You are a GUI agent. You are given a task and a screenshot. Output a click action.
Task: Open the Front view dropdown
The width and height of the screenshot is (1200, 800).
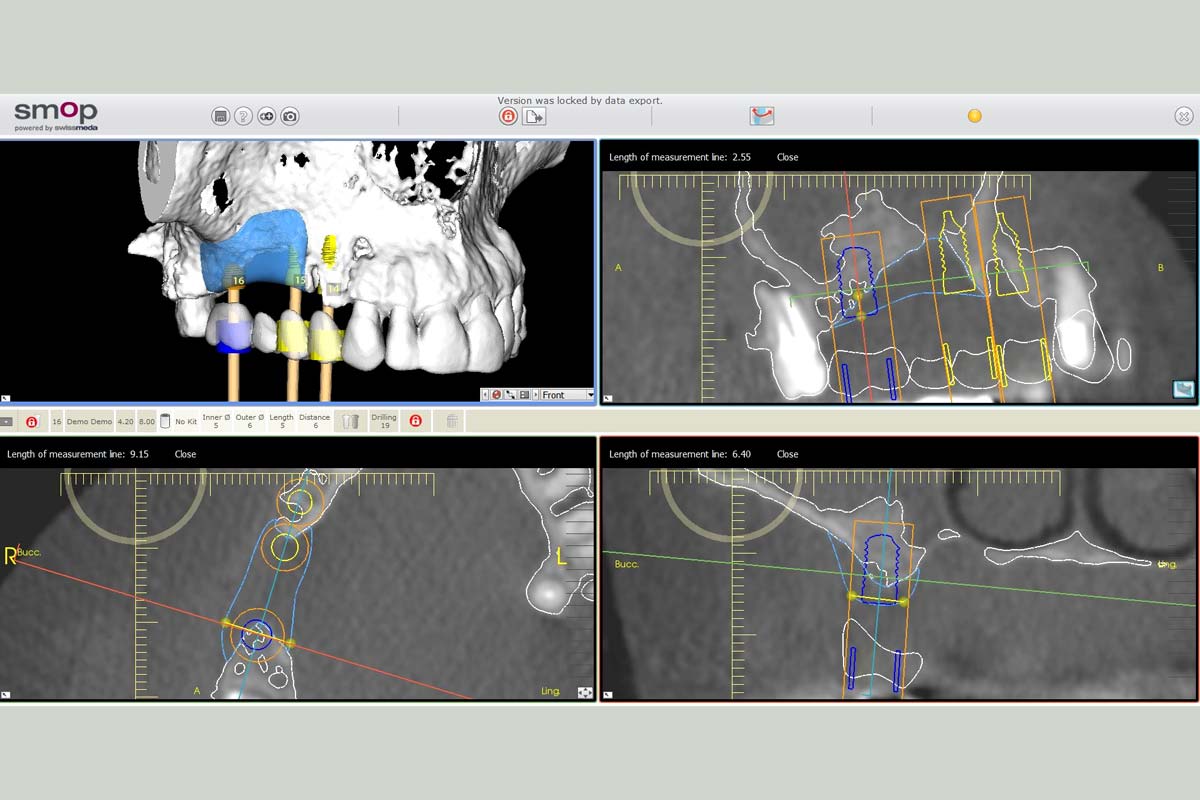pos(566,395)
